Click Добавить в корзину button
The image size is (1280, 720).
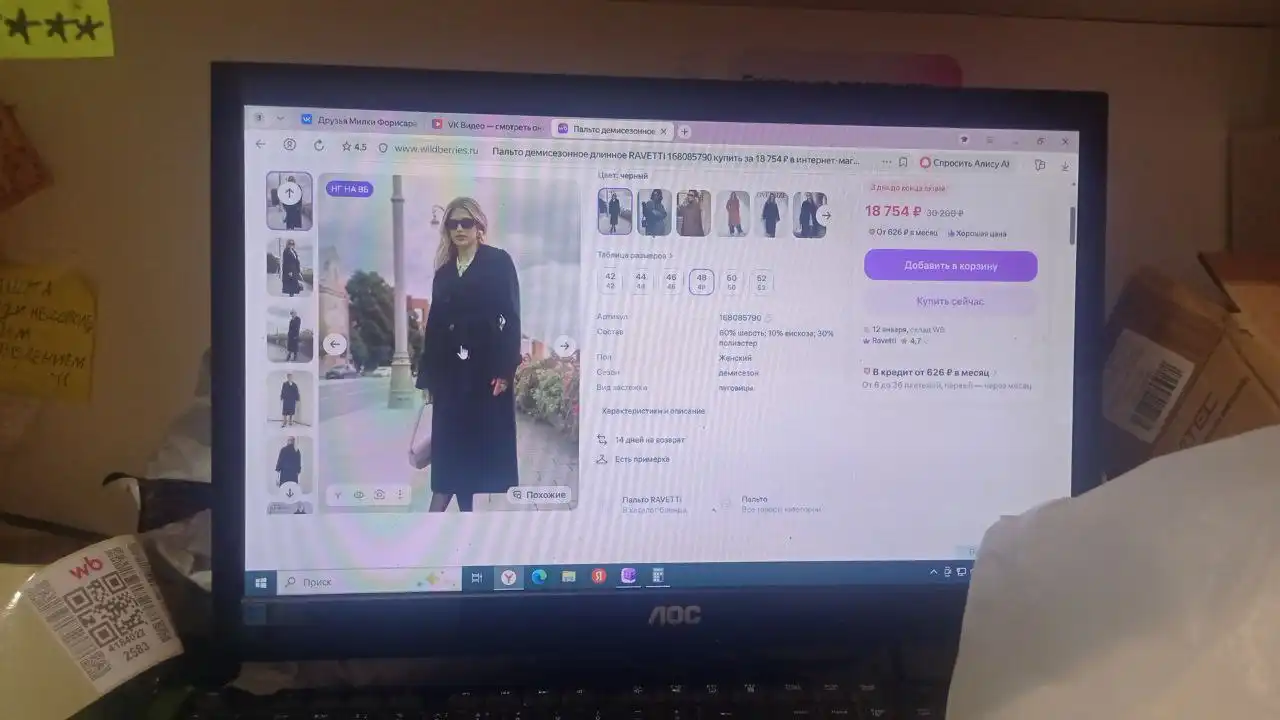950,265
